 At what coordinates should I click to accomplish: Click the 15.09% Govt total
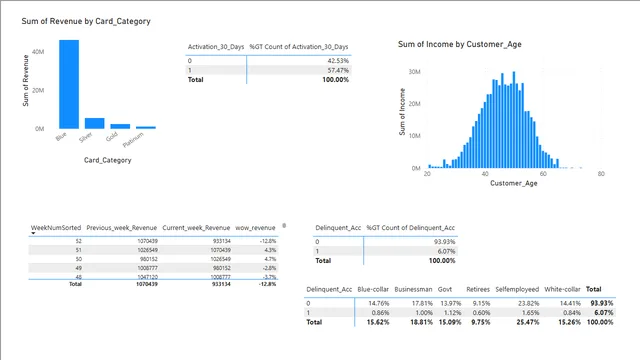450,322
